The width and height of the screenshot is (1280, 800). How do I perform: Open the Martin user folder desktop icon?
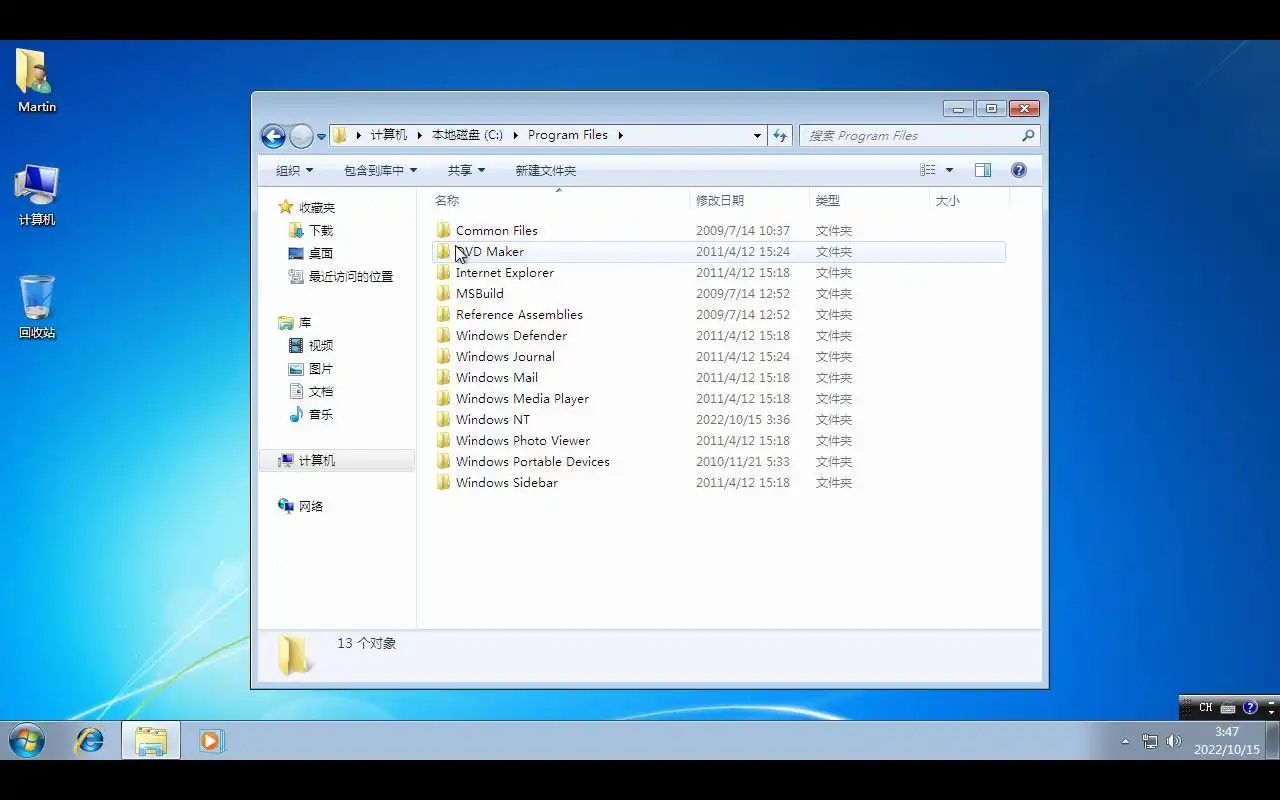[x=37, y=80]
